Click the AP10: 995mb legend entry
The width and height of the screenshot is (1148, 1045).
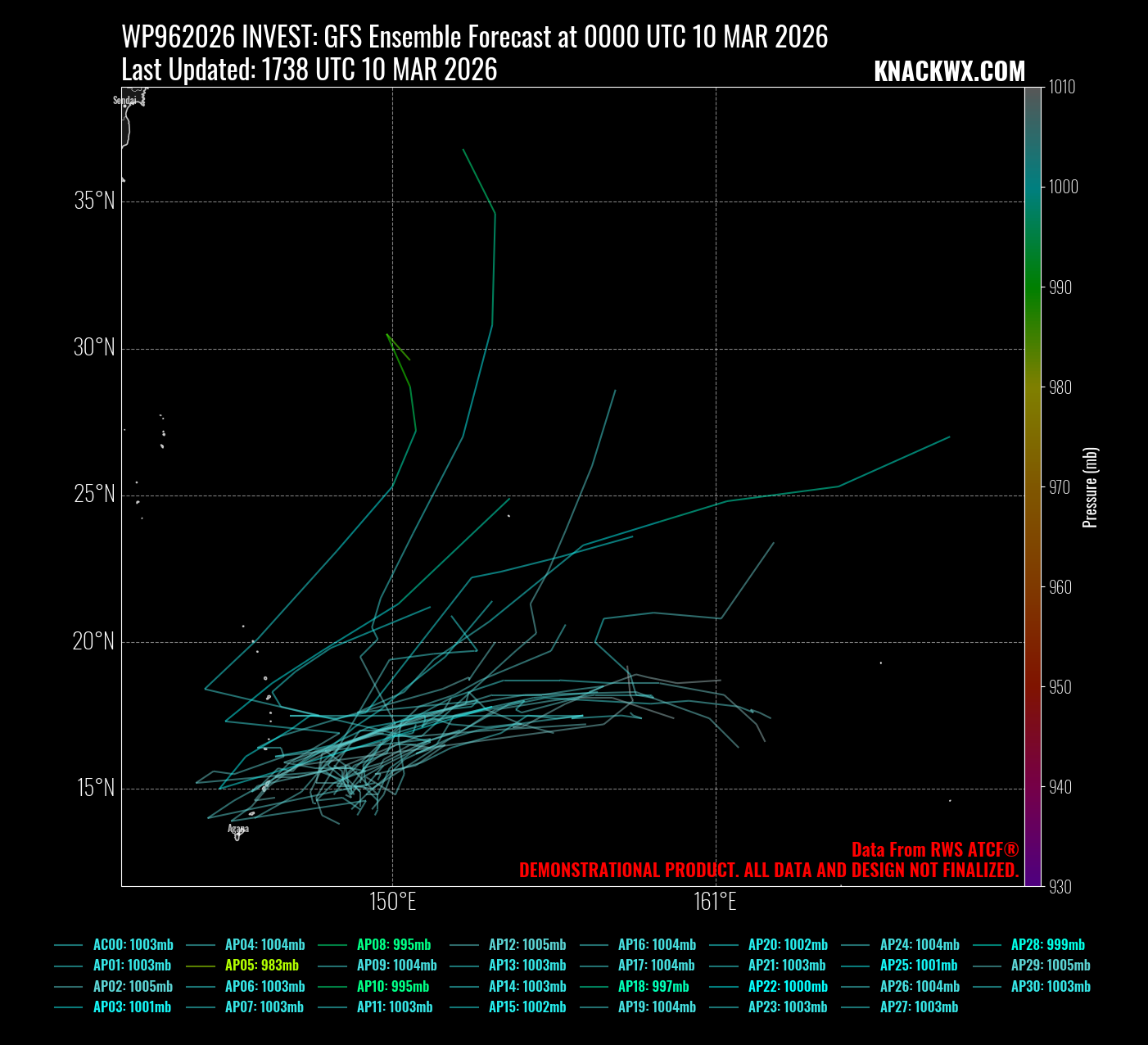tap(392, 987)
